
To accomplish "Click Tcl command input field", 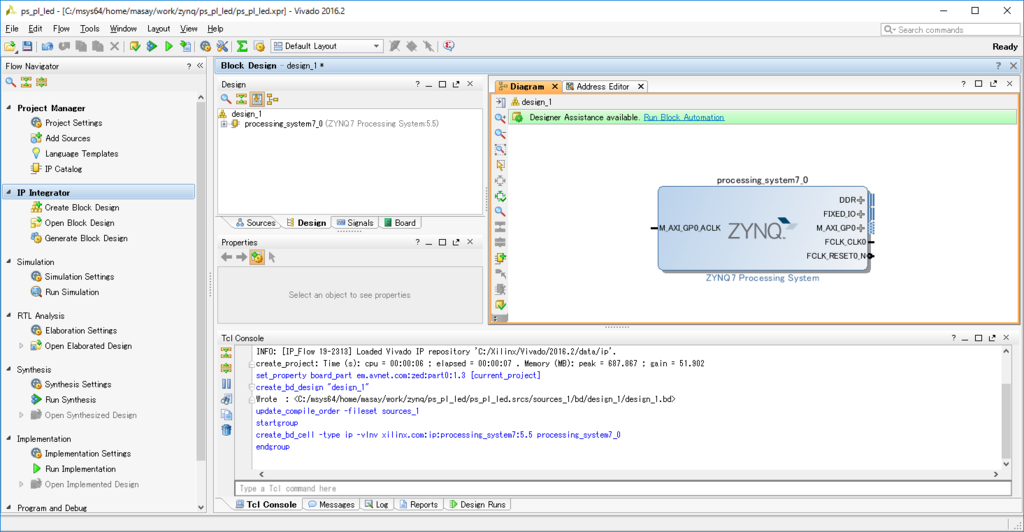I will [x=622, y=488].
